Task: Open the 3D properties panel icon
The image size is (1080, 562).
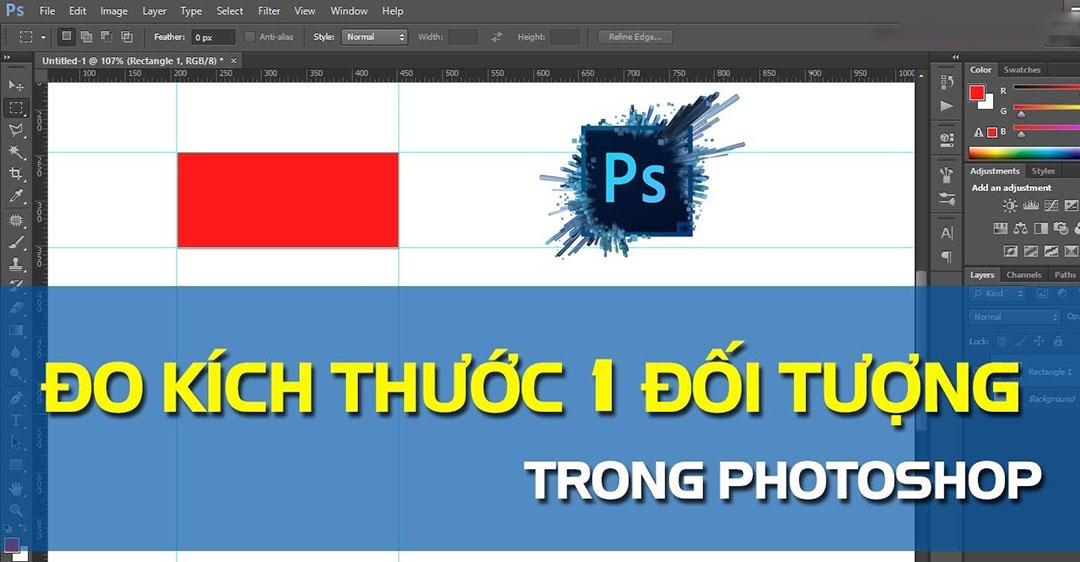Action: point(947,139)
